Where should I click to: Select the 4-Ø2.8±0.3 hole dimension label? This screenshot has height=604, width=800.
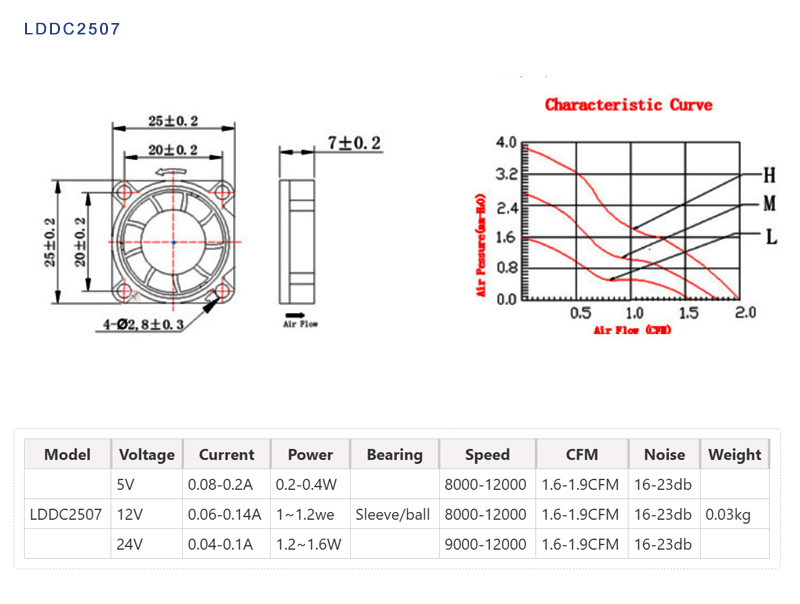click(x=142, y=325)
